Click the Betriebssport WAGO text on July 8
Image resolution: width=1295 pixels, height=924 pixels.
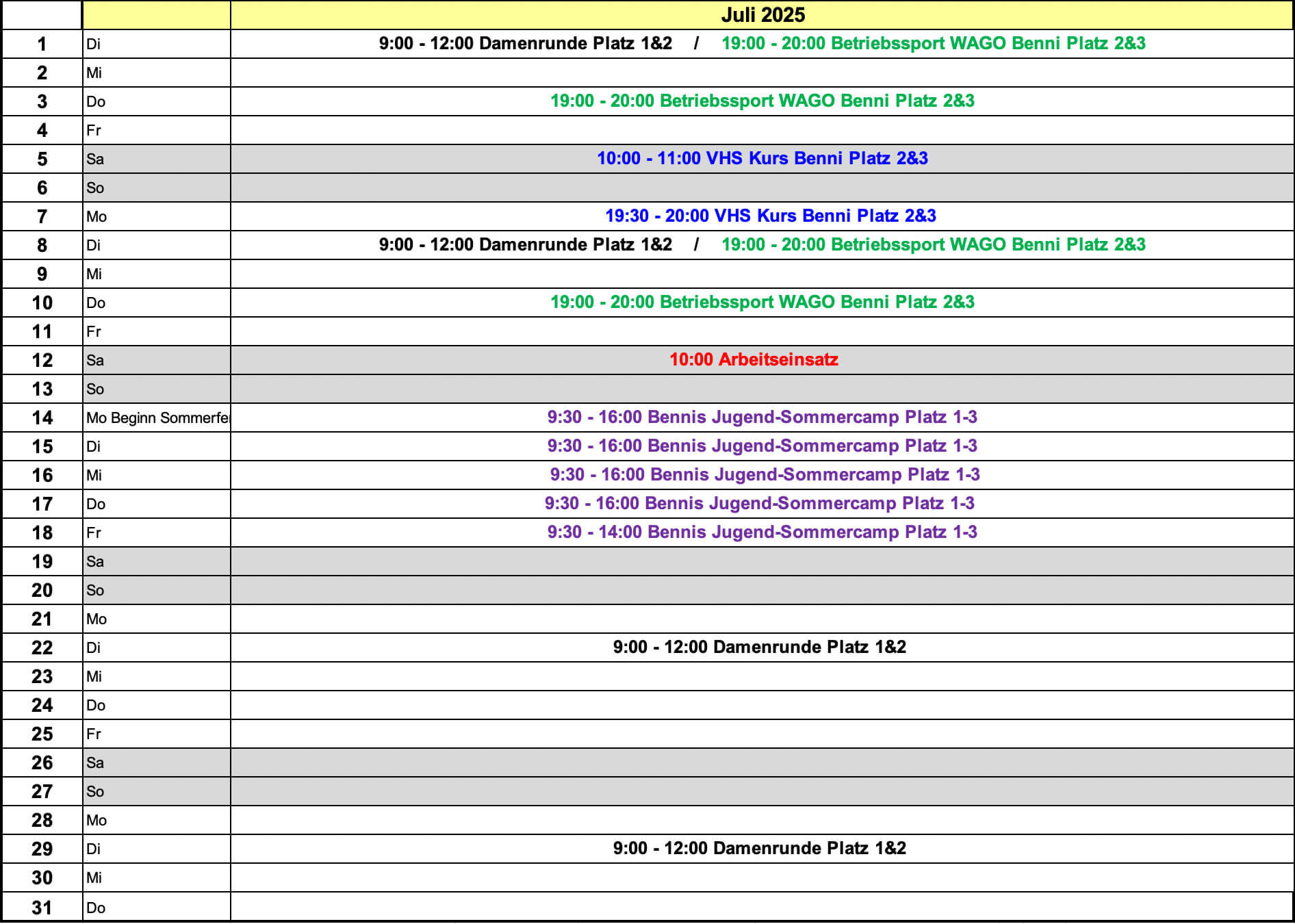[x=933, y=245]
